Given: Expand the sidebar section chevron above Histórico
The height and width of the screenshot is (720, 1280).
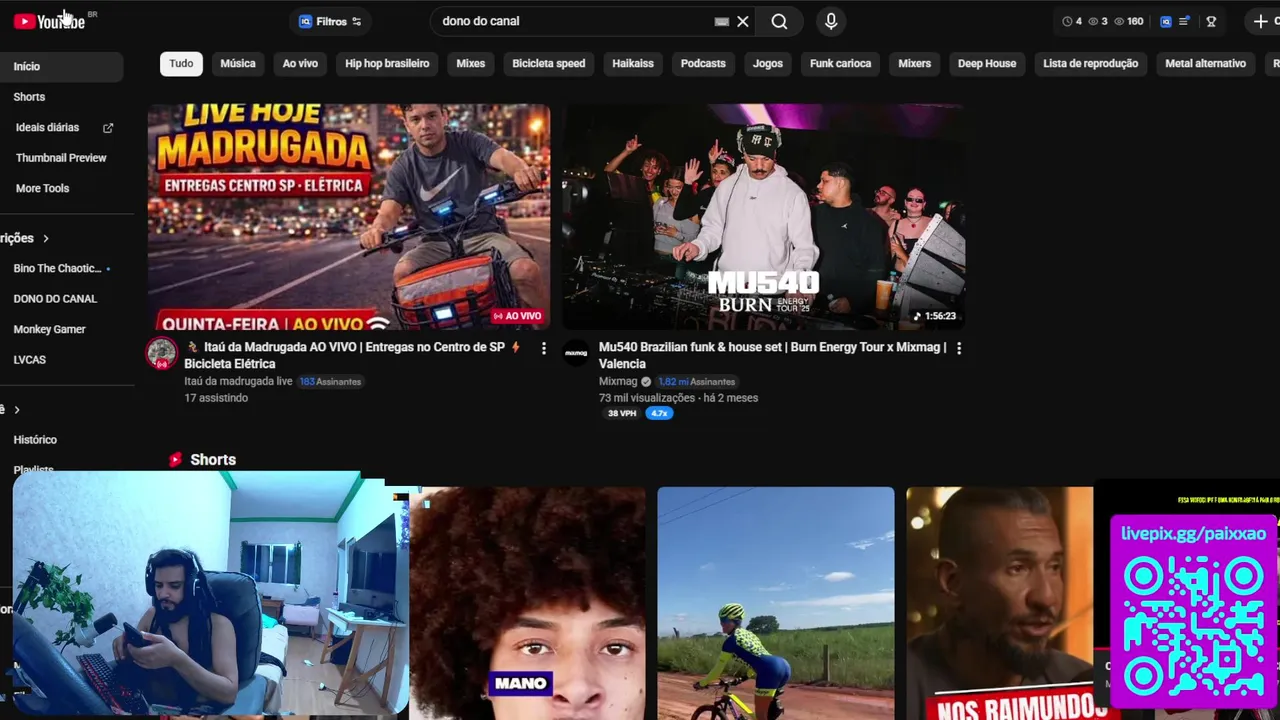Looking at the screenshot, I should [x=17, y=410].
